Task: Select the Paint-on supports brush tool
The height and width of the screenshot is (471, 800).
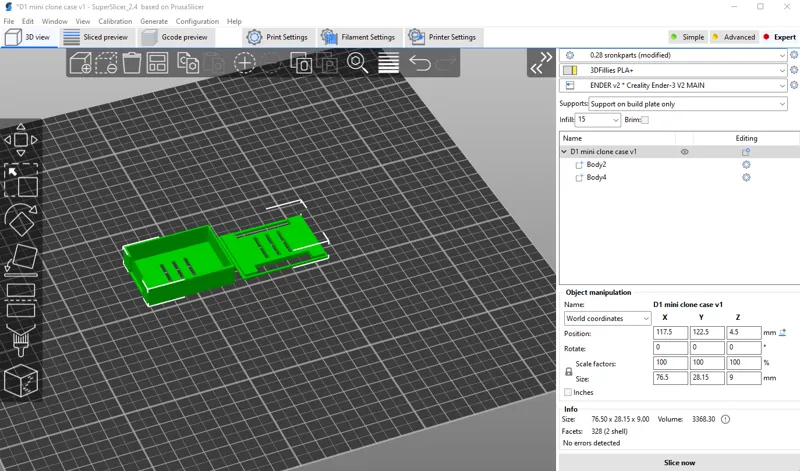Action: (x=21, y=340)
